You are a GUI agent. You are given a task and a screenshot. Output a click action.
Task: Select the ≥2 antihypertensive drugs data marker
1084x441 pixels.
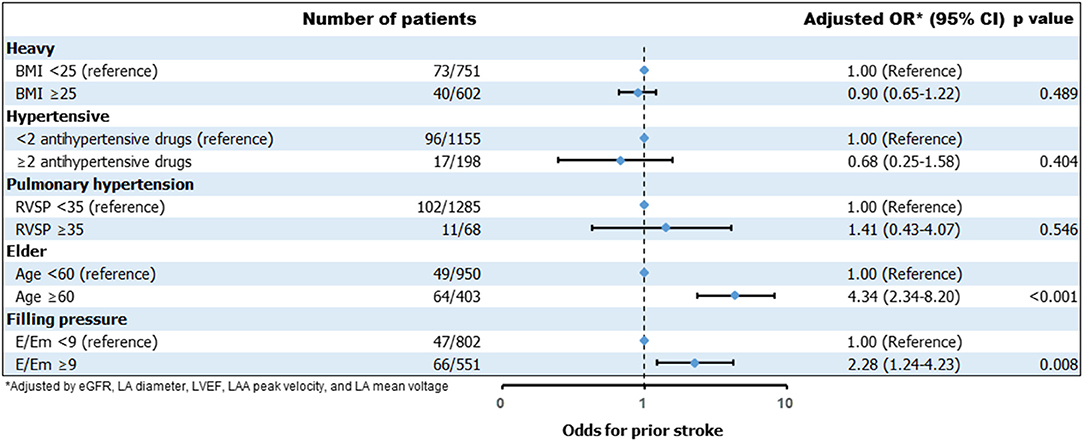(620, 160)
